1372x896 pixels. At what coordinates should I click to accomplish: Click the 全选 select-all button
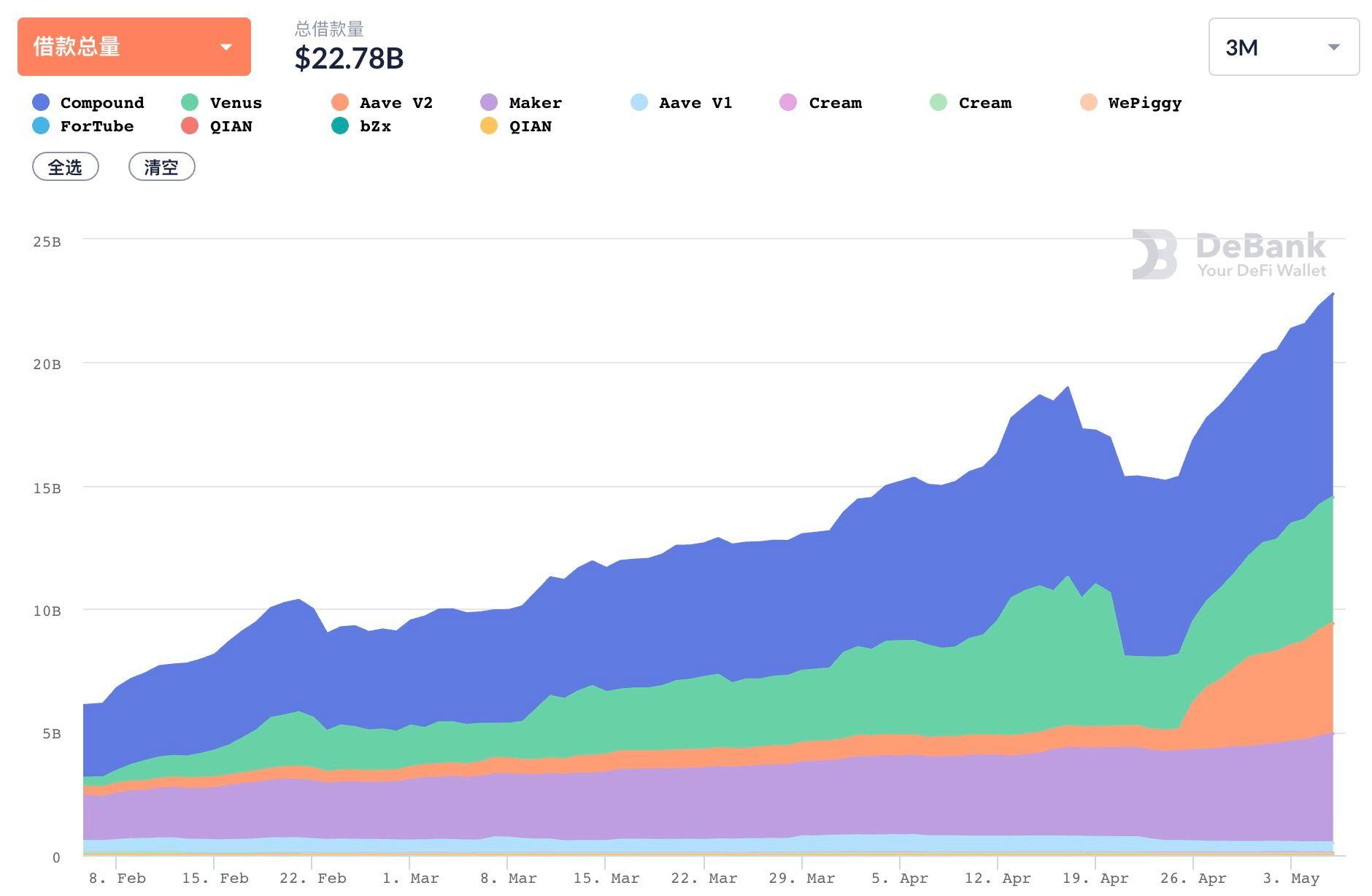66,166
